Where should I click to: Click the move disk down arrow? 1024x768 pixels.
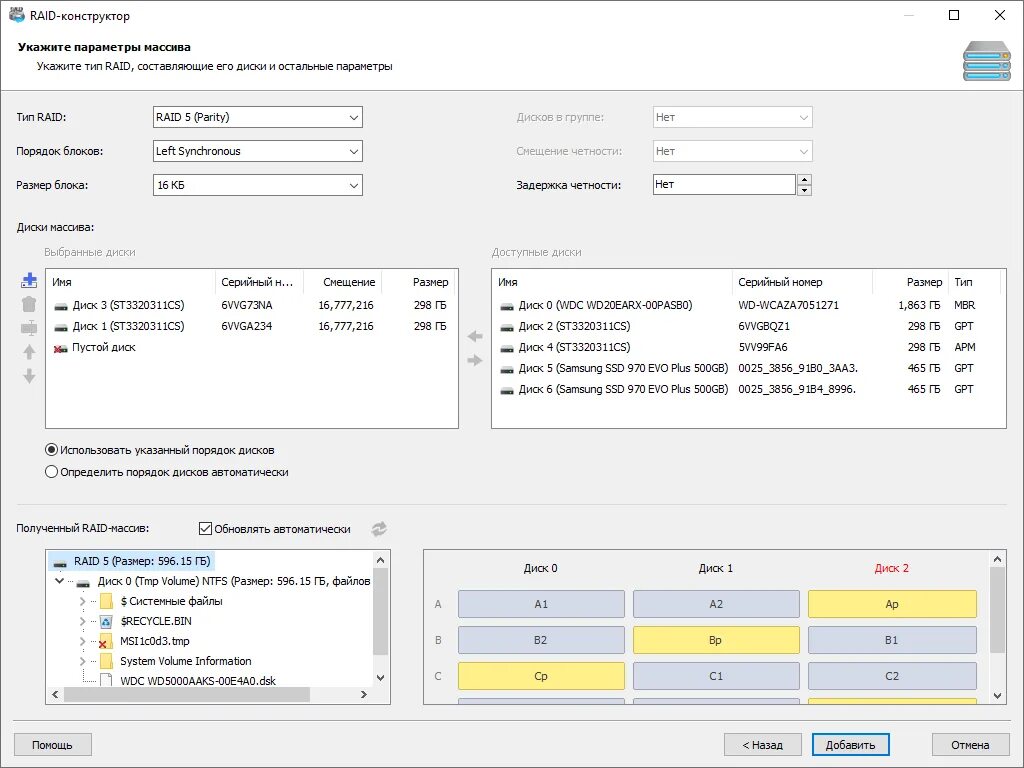click(x=29, y=376)
